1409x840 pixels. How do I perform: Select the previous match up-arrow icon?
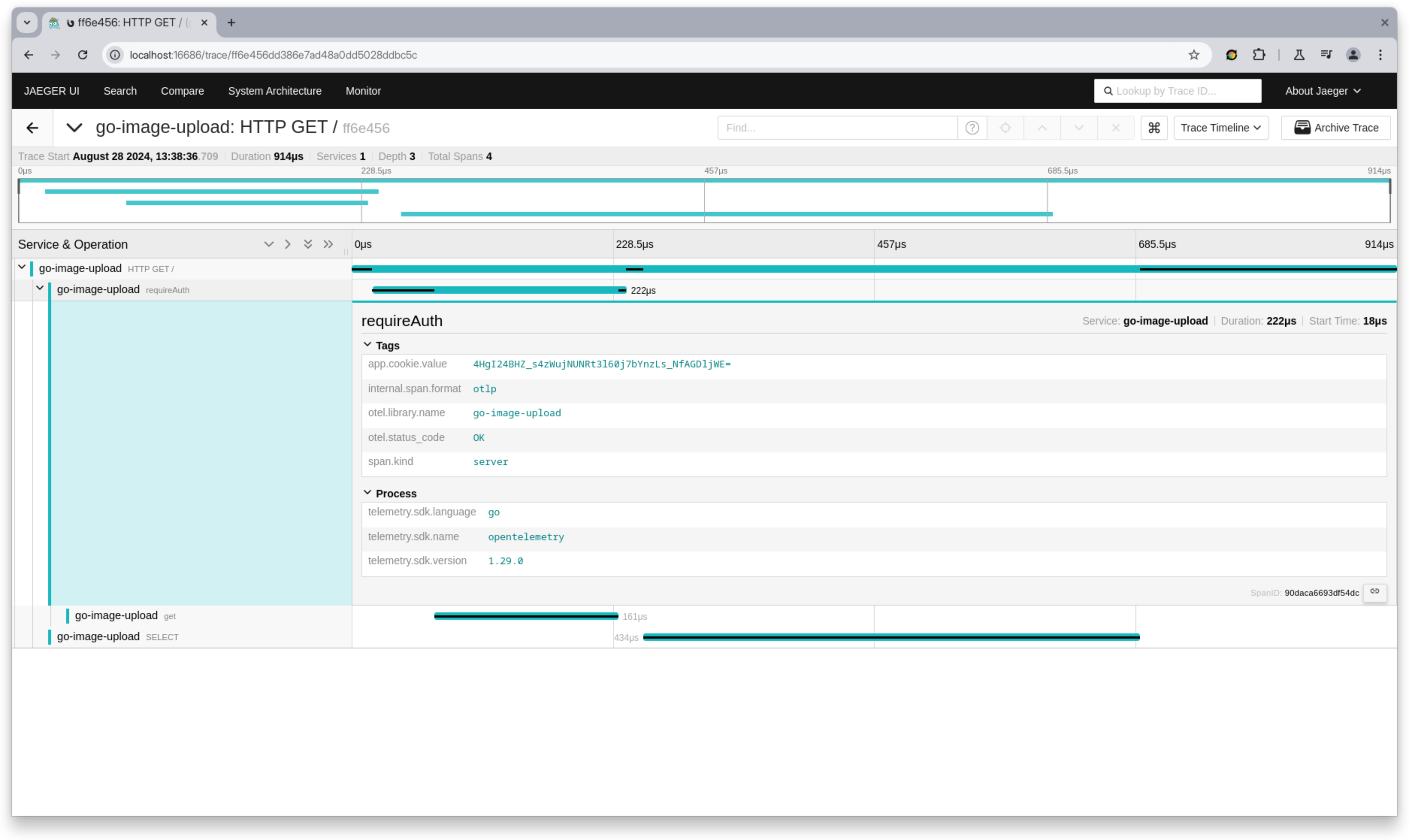pyautogui.click(x=1042, y=127)
